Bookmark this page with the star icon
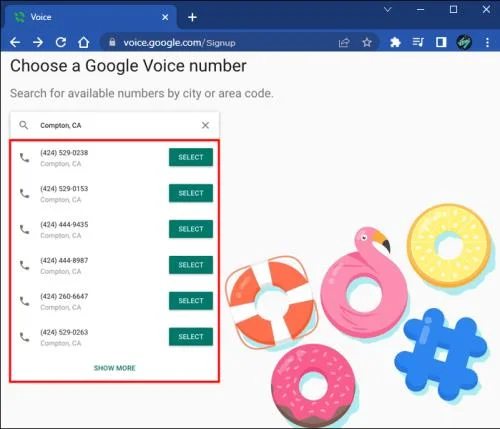 [x=367, y=43]
